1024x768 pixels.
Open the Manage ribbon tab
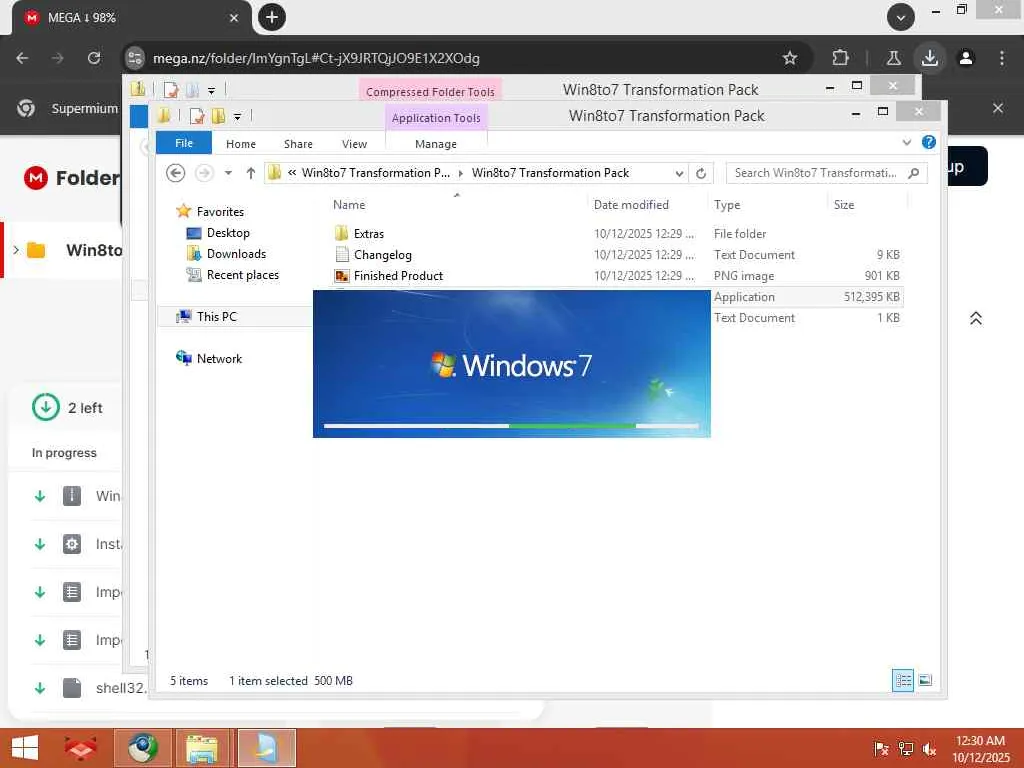pyautogui.click(x=436, y=144)
